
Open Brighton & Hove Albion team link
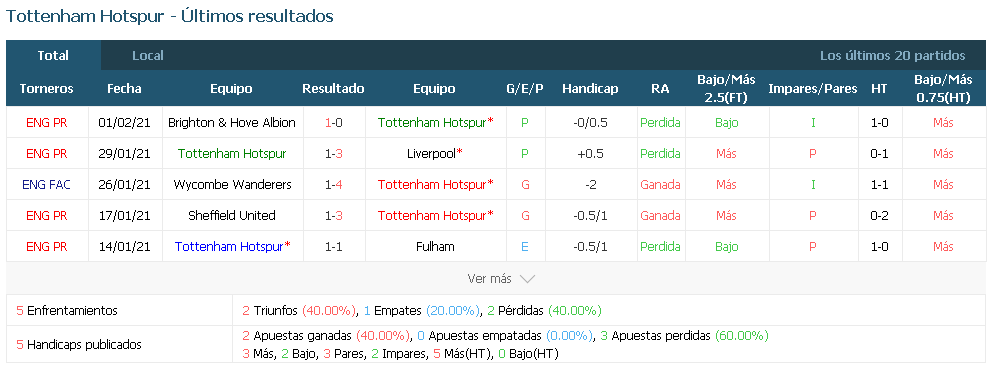[x=232, y=123]
